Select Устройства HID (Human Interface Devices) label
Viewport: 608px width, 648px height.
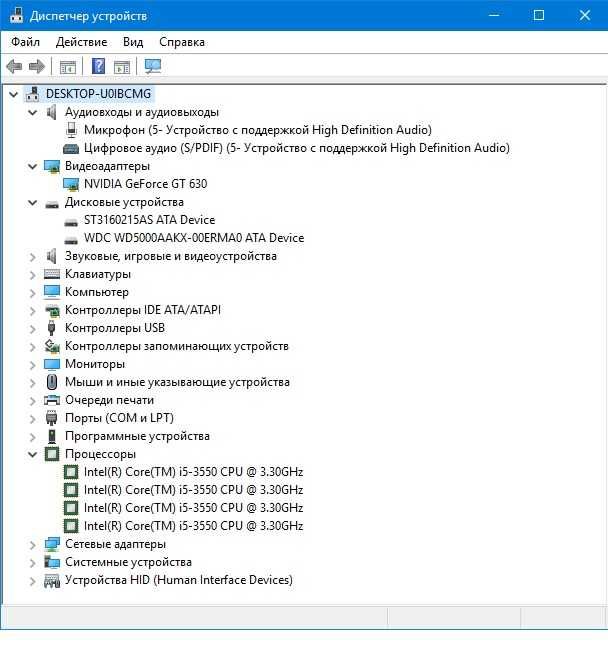pyautogui.click(x=179, y=580)
